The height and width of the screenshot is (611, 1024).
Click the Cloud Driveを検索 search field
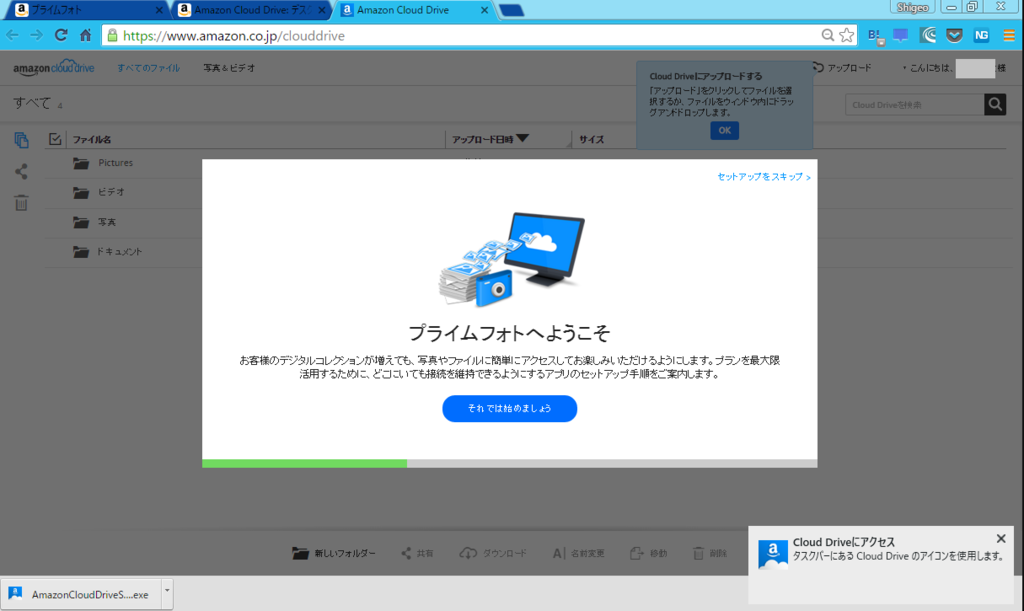pyautogui.click(x=914, y=104)
